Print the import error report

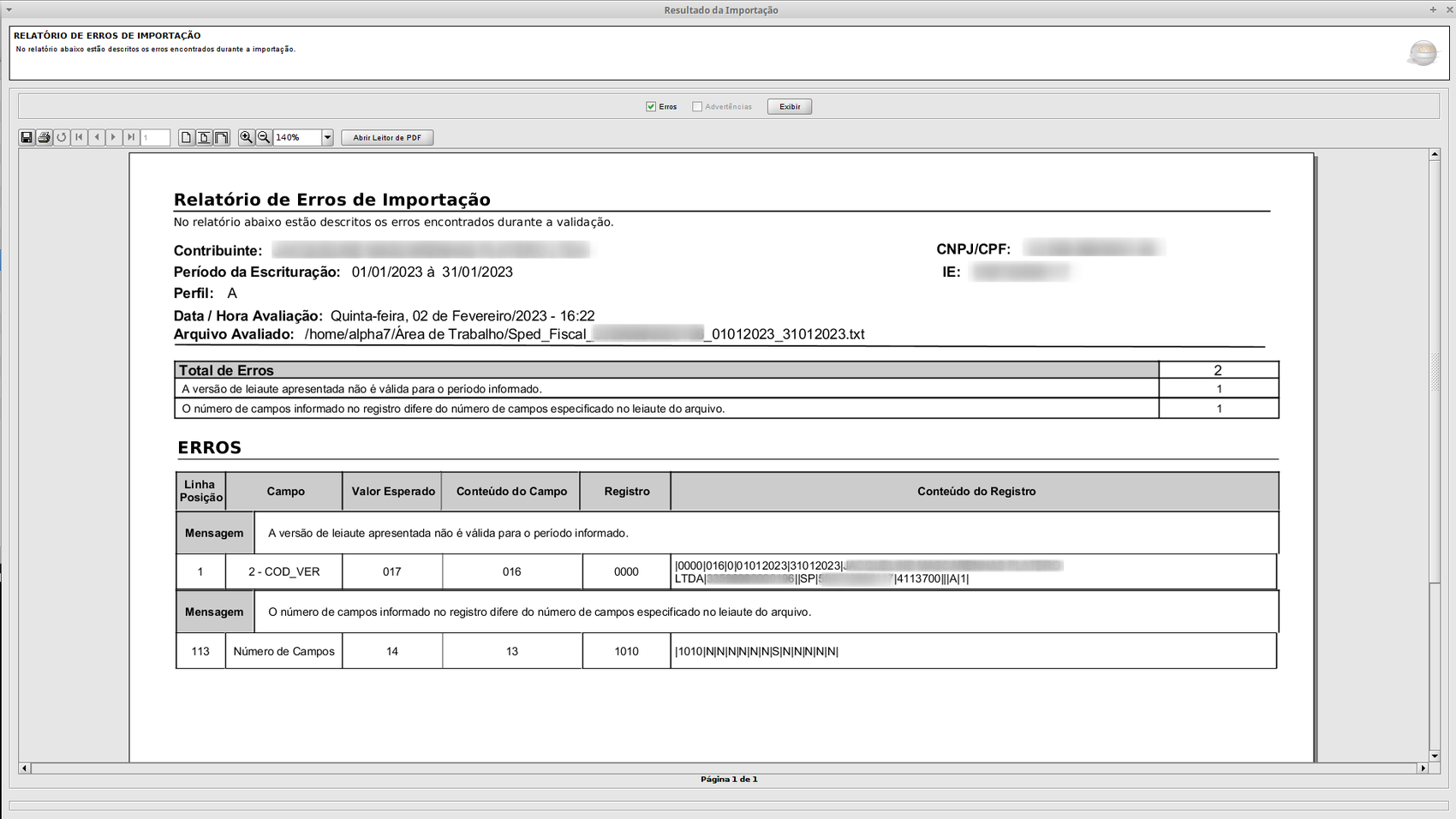click(x=45, y=137)
